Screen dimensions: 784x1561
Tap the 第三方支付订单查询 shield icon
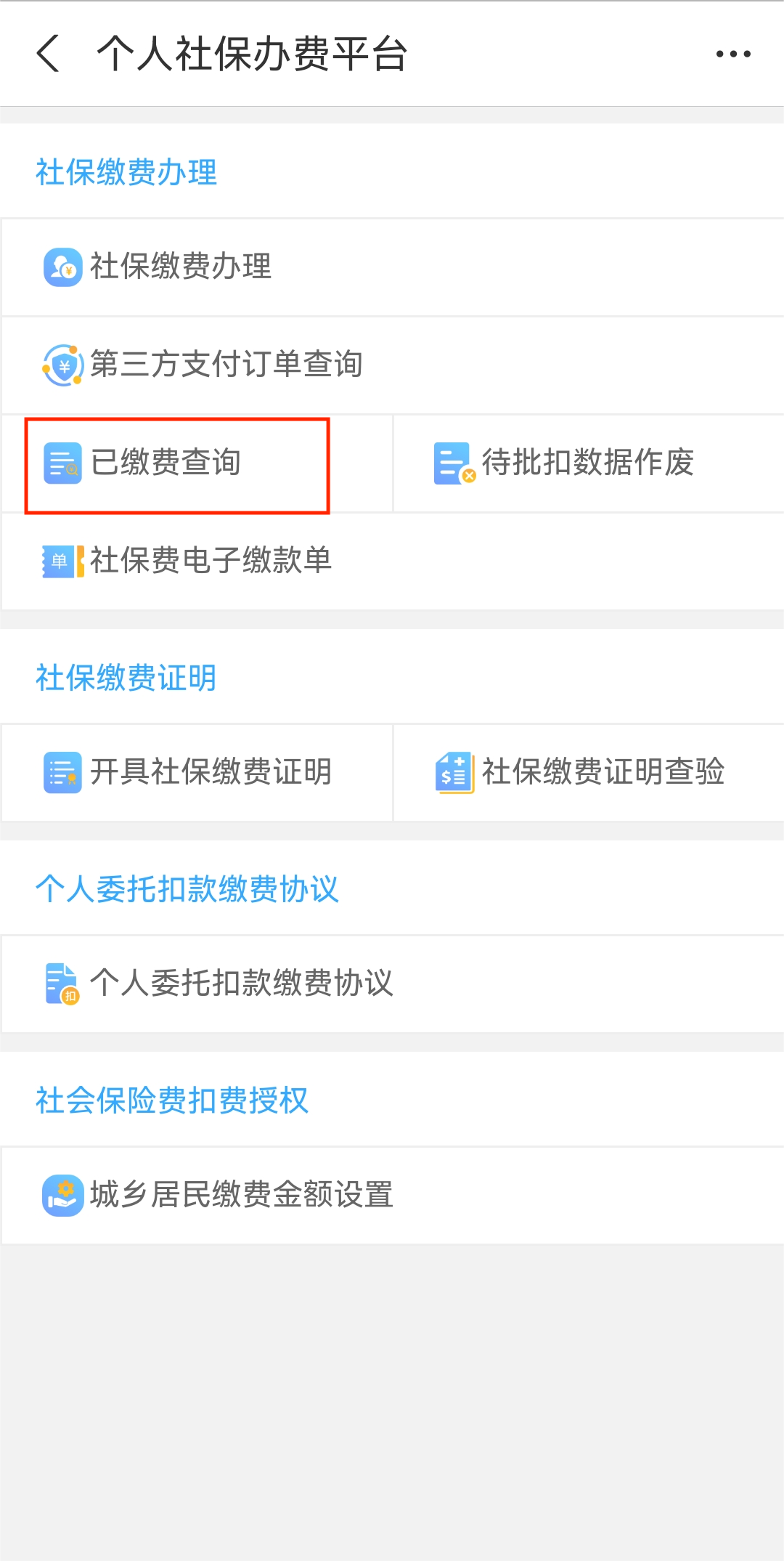[62, 365]
